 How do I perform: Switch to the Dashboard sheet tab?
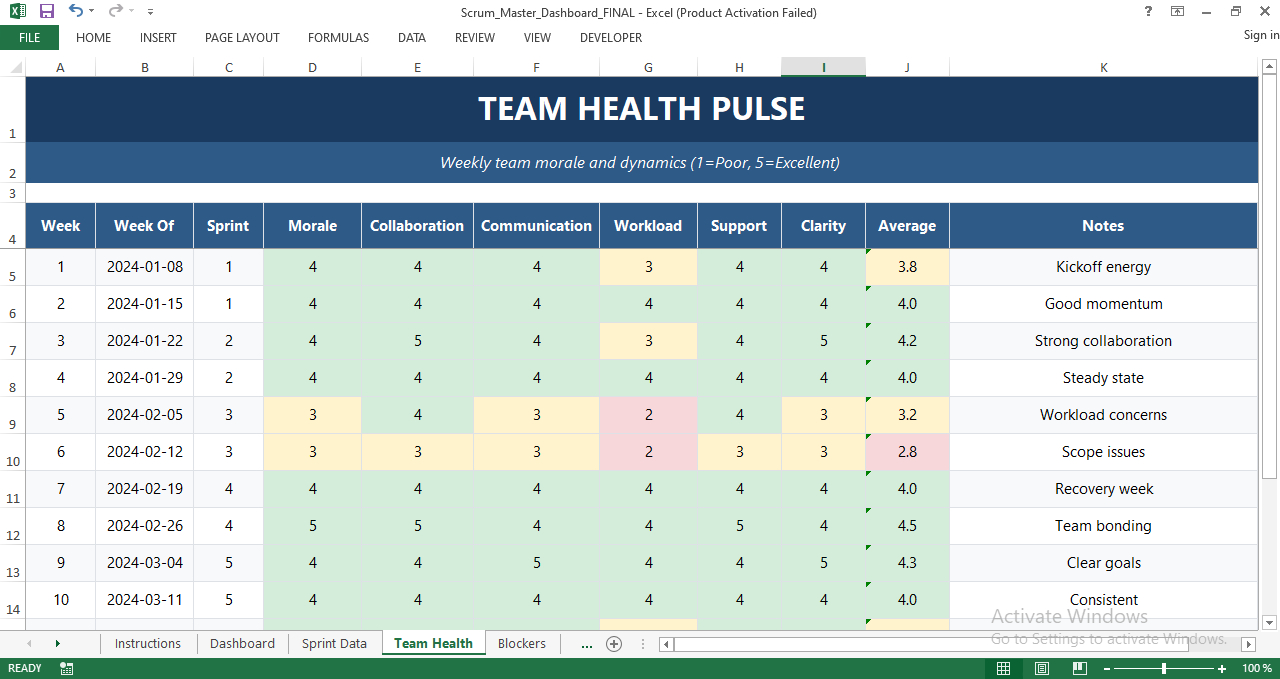[x=242, y=644]
